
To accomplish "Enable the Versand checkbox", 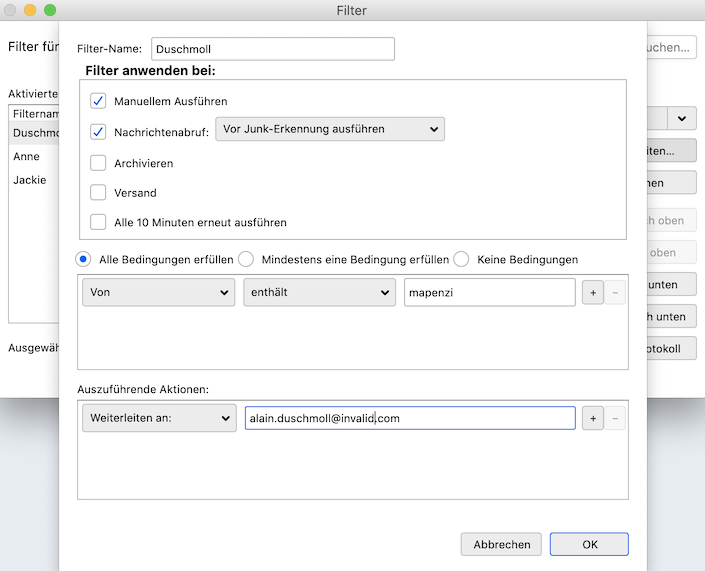I will point(98,192).
